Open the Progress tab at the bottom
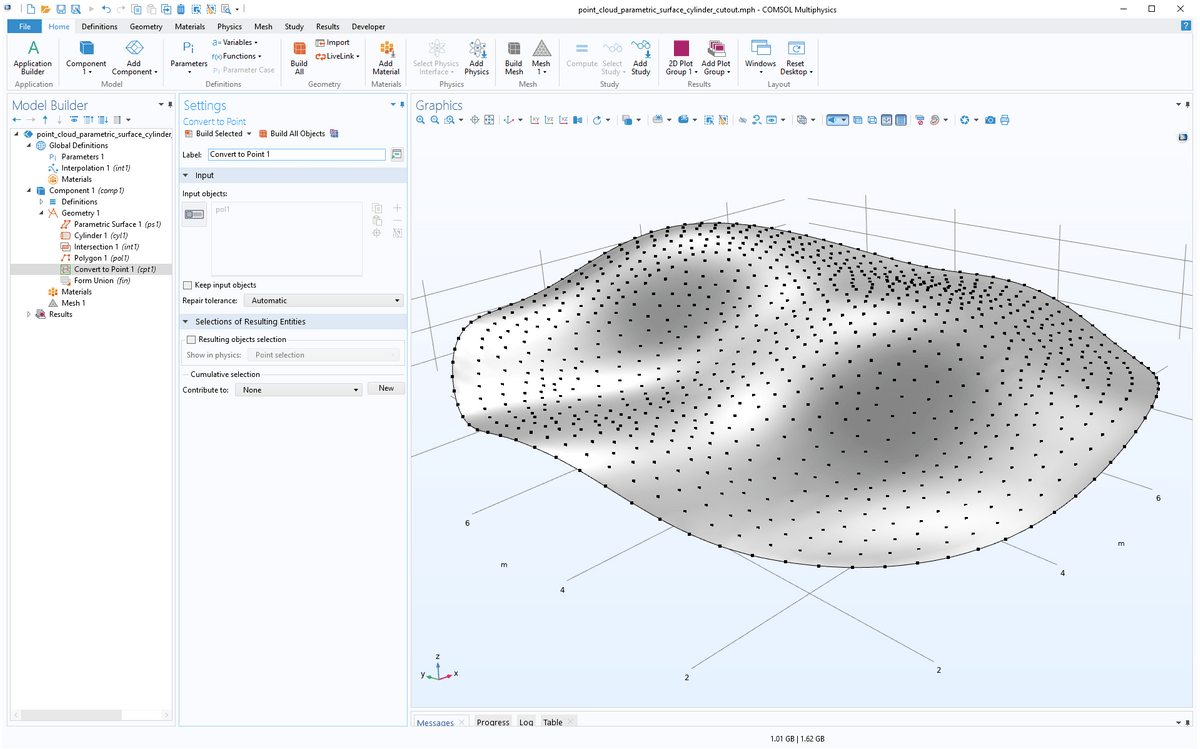Image resolution: width=1200 pixels, height=749 pixels. (x=493, y=722)
